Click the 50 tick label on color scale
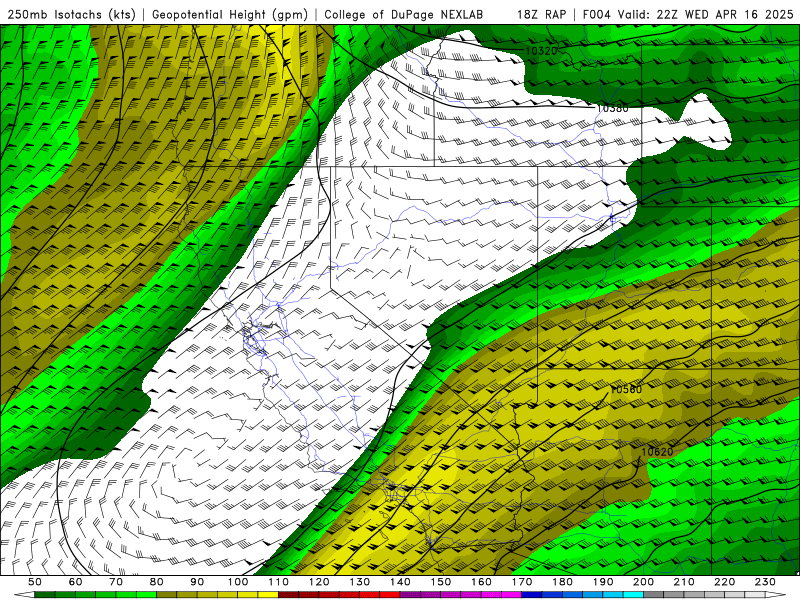The width and height of the screenshot is (800, 600). click(x=35, y=582)
